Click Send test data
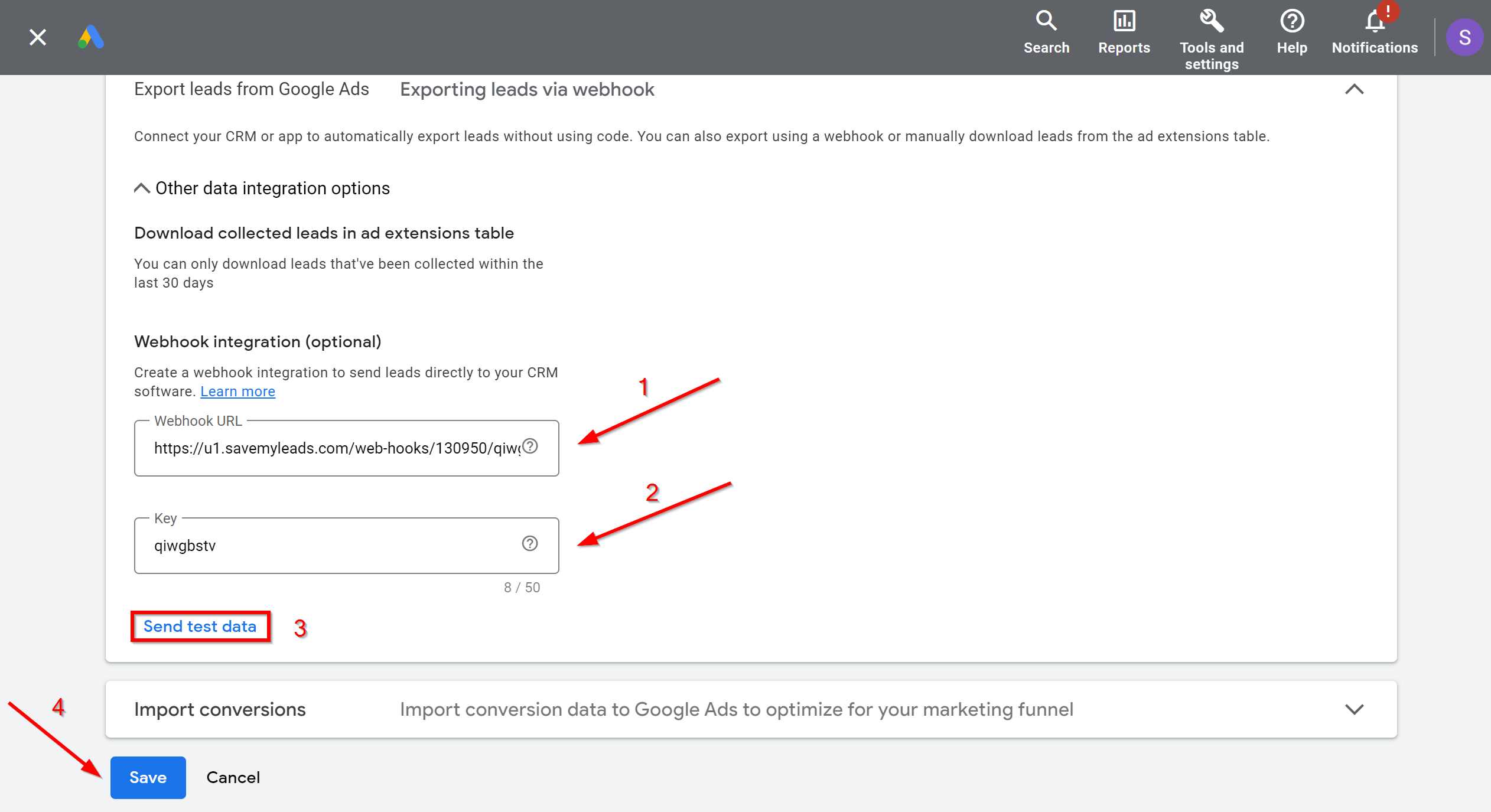The width and height of the screenshot is (1491, 812). (200, 627)
